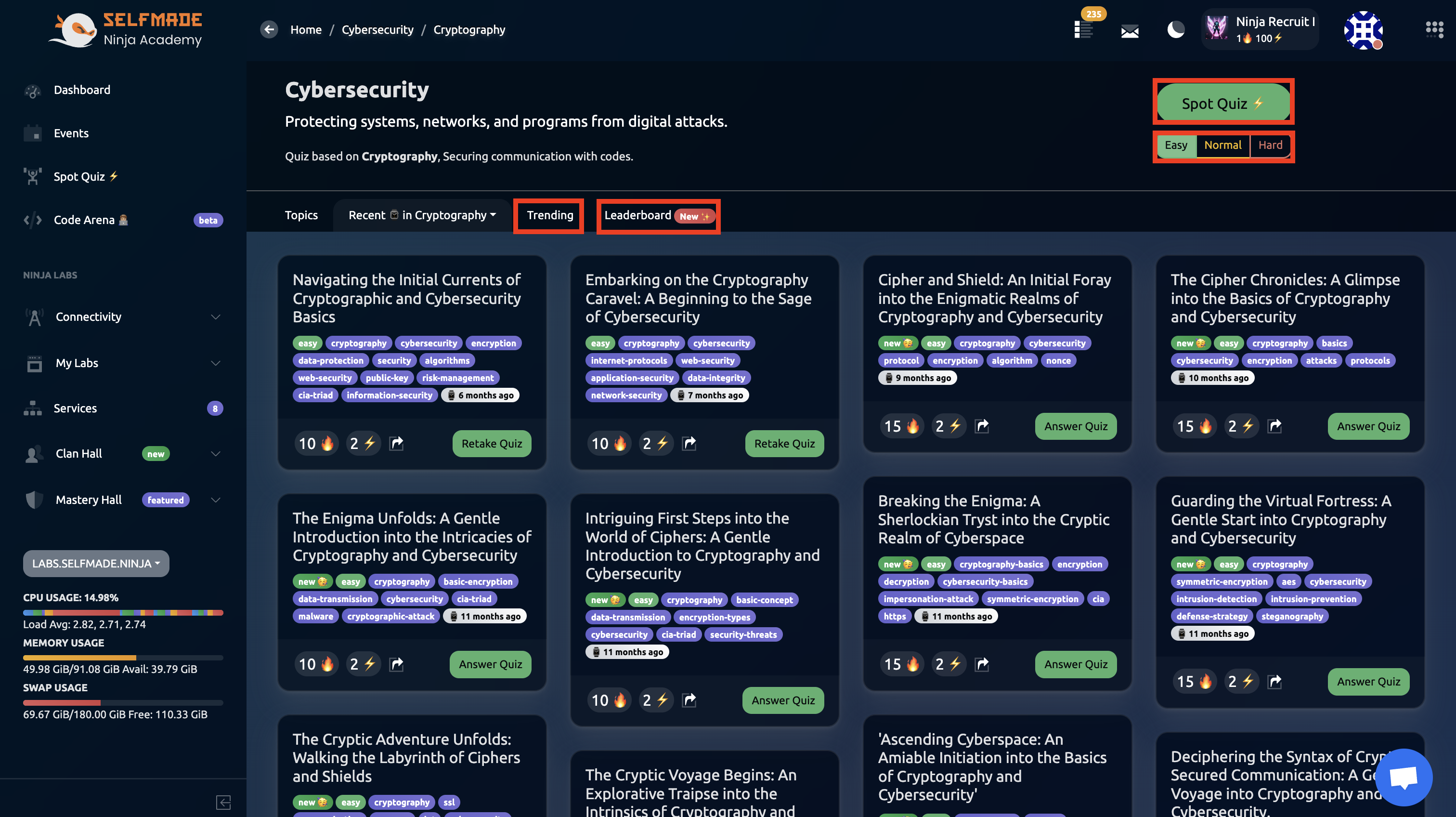Image resolution: width=1456 pixels, height=817 pixels.
Task: Open the mail envelope icon
Action: click(x=1129, y=30)
